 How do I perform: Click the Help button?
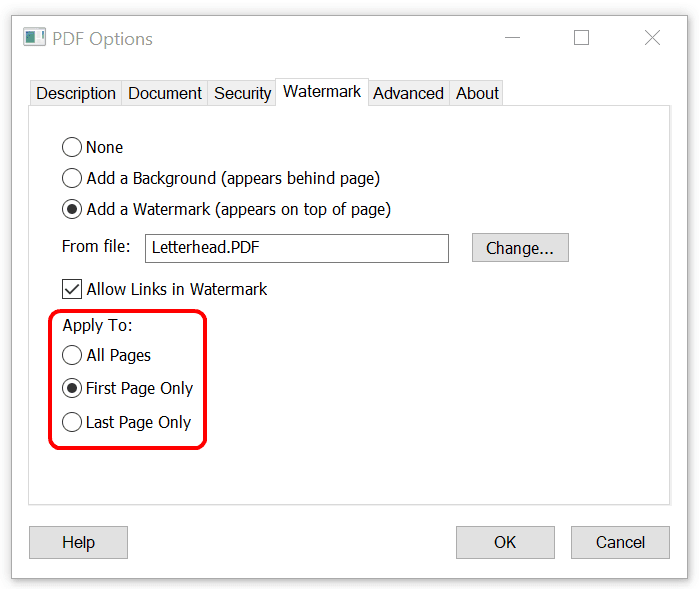click(78, 542)
